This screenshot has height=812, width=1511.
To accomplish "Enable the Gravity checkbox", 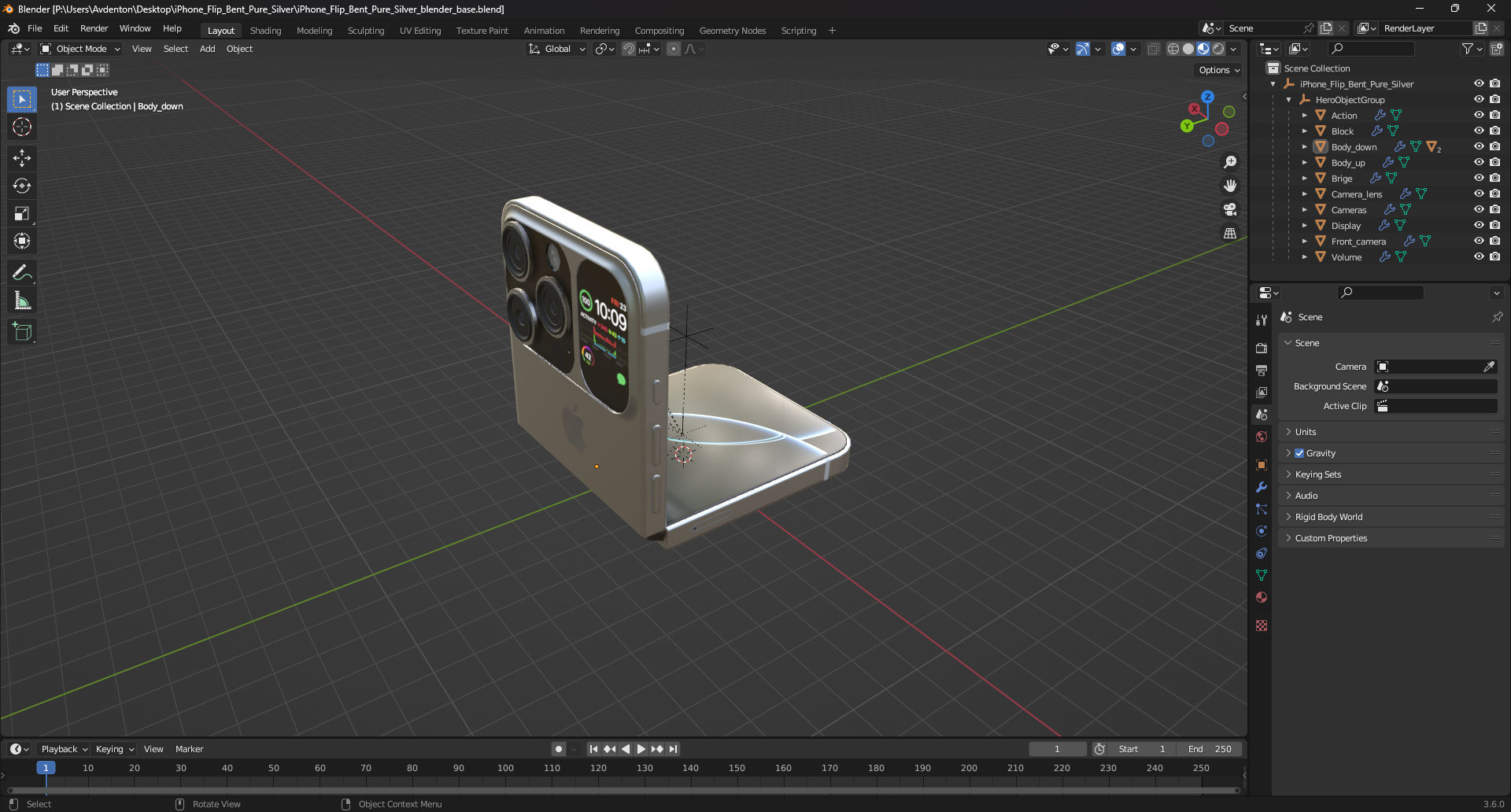I will 1299,453.
